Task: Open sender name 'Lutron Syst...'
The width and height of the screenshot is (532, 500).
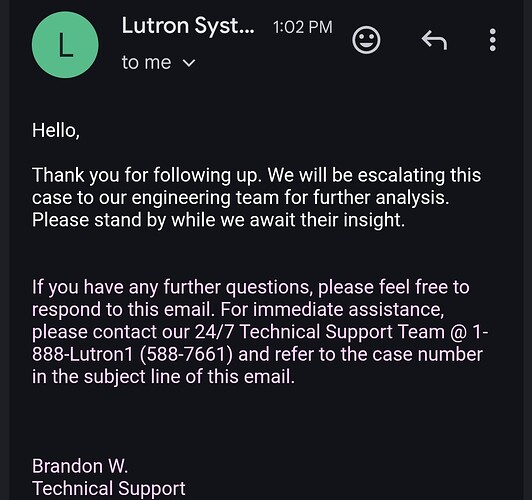Action: [188, 26]
